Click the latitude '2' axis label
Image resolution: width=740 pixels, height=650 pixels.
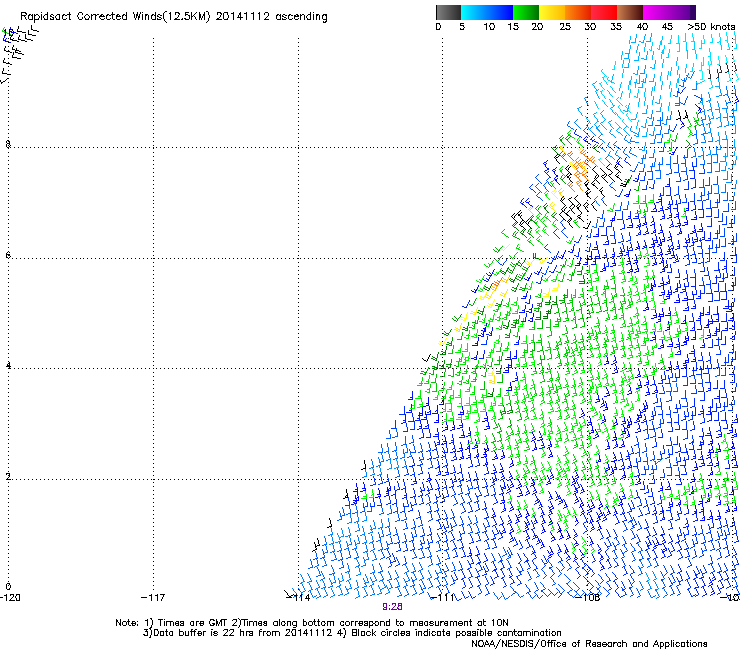[8, 477]
